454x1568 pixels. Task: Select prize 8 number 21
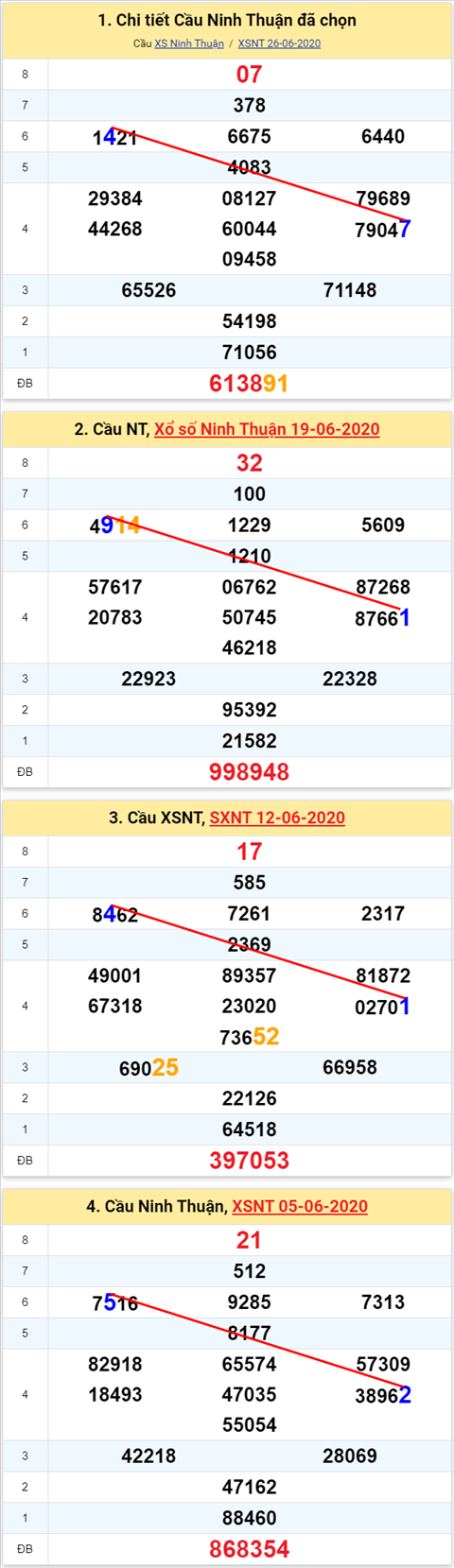pyautogui.click(x=250, y=1240)
